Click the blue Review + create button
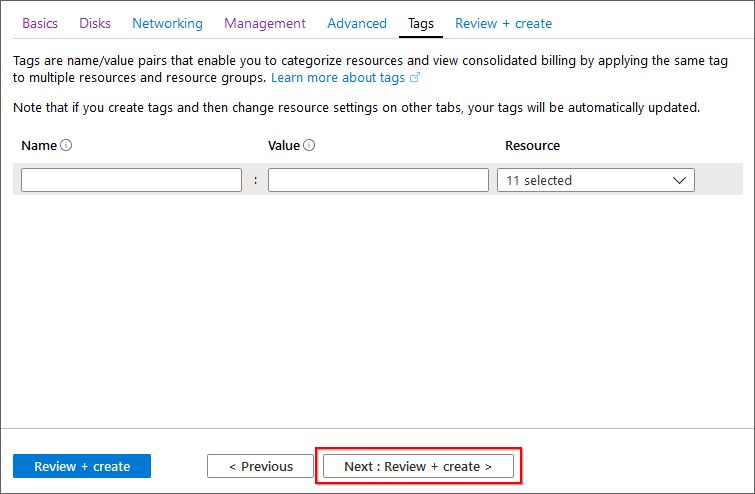The height and width of the screenshot is (494, 755). point(82,466)
